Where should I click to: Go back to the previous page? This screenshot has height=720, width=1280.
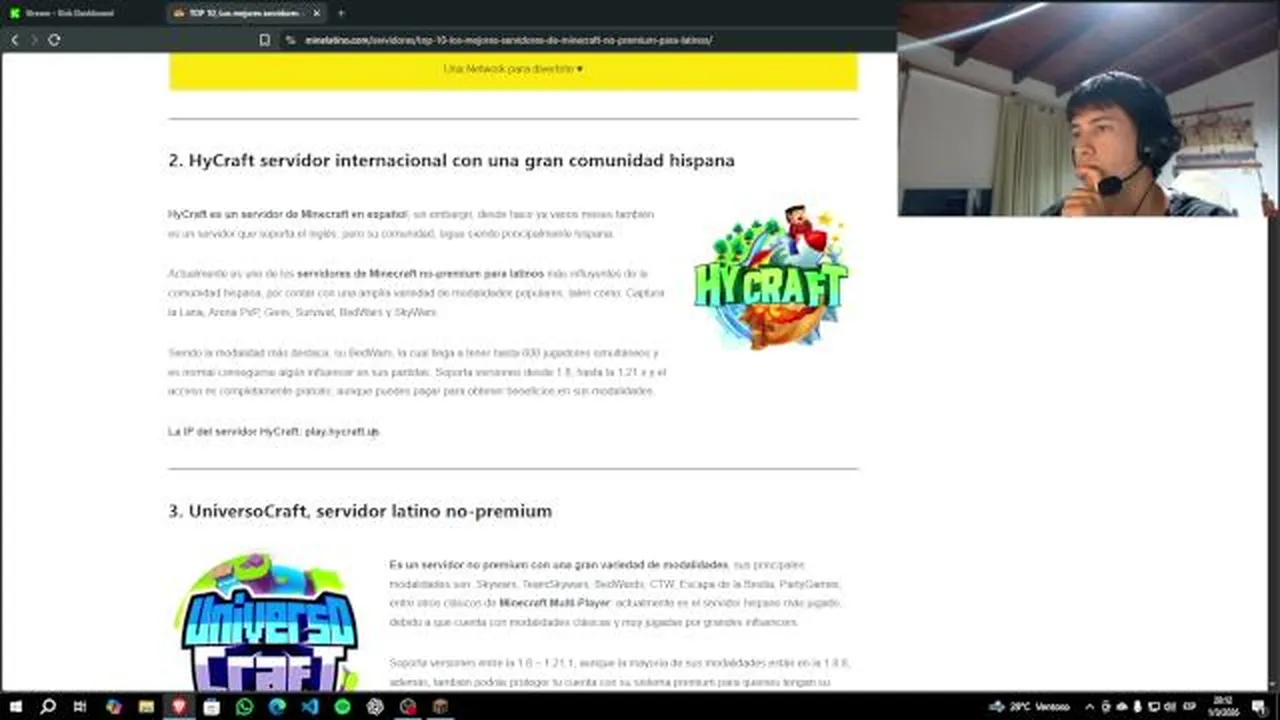pyautogui.click(x=14, y=40)
